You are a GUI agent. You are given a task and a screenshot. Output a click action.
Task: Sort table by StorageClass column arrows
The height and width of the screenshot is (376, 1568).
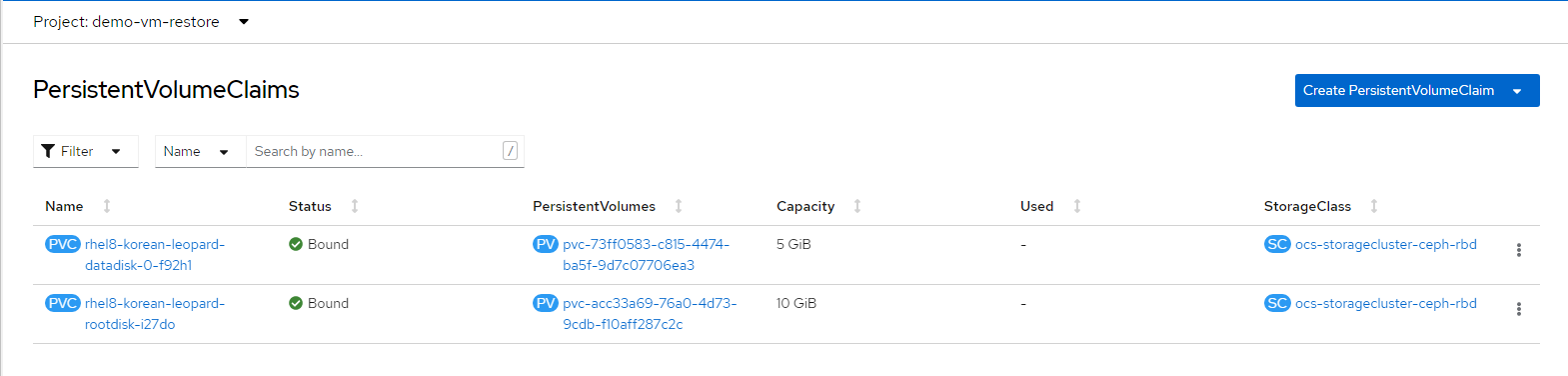click(1374, 206)
